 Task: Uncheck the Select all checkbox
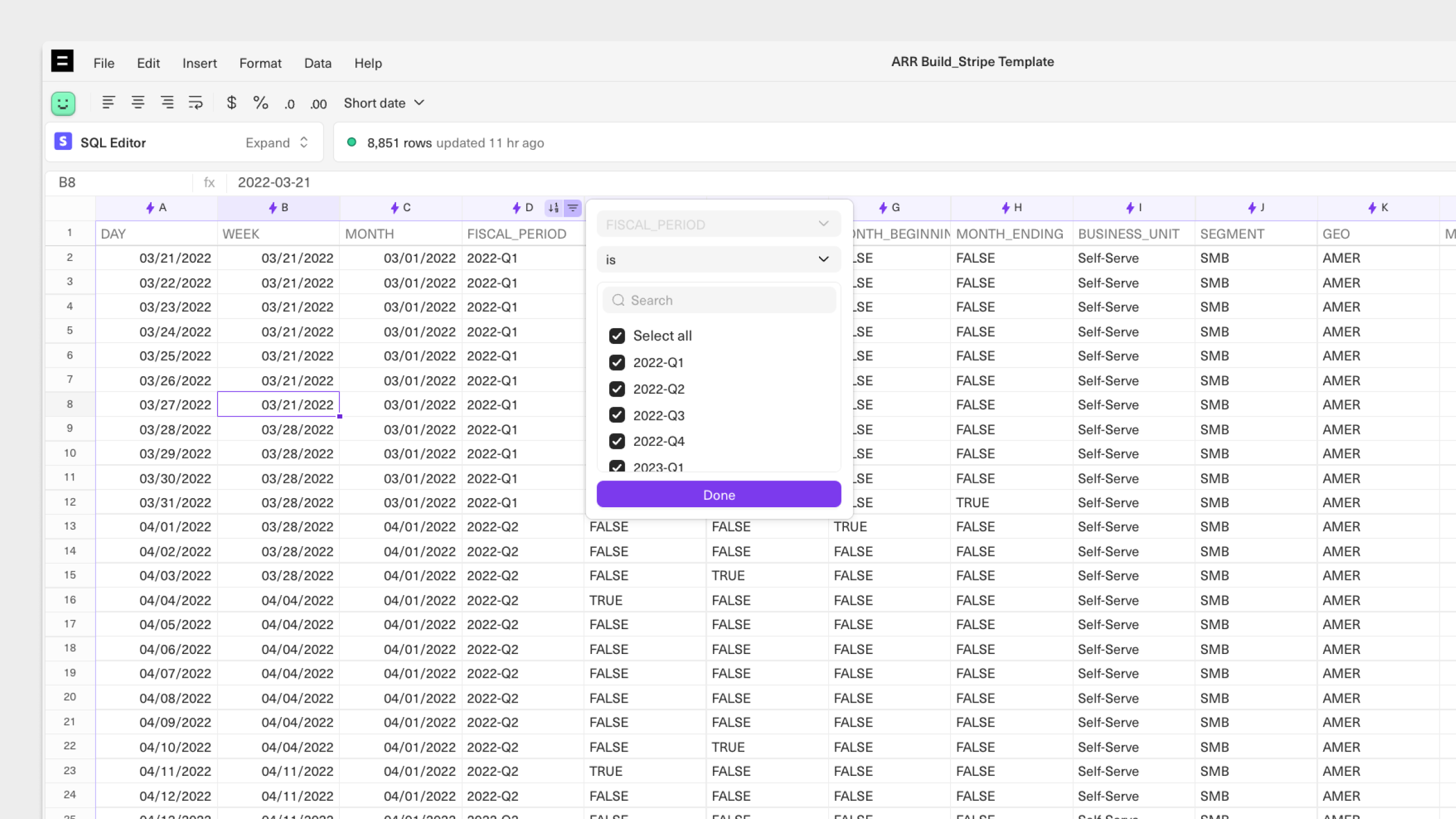[617, 335]
